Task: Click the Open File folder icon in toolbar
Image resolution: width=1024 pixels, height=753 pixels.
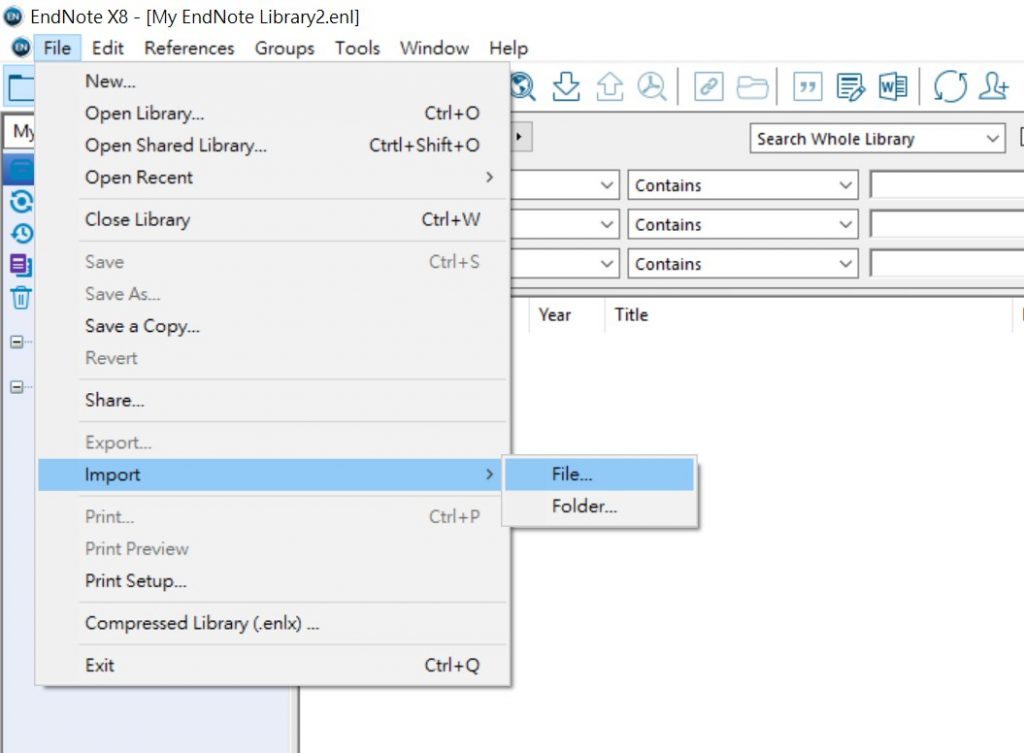Action: pyautogui.click(x=752, y=86)
